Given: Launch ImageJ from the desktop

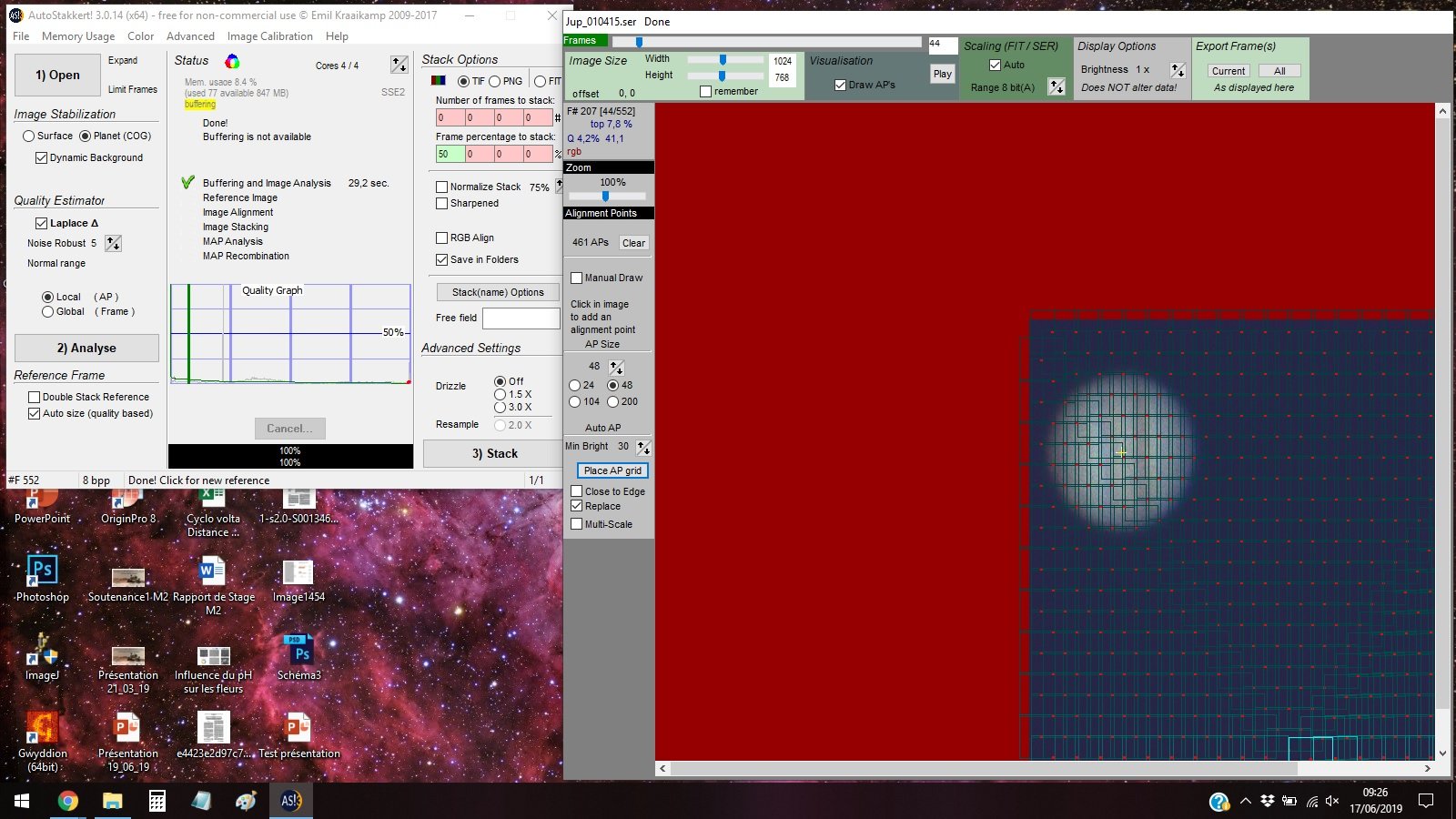Looking at the screenshot, I should (x=42, y=657).
